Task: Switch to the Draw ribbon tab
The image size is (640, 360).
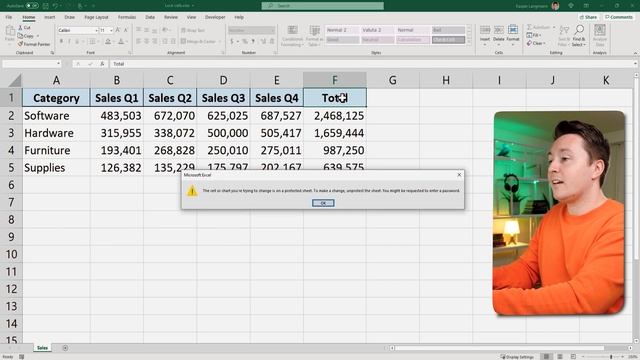Action: click(70, 17)
